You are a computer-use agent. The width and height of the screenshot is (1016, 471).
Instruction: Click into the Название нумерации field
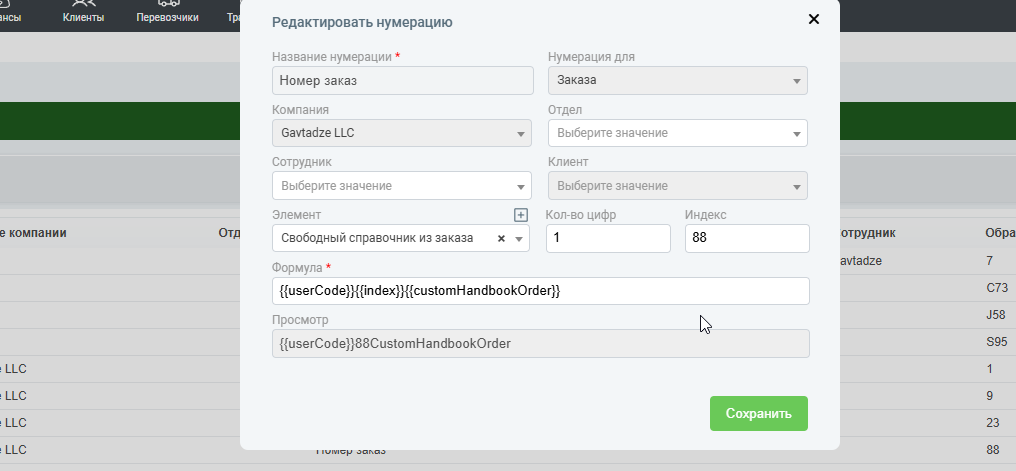(401, 80)
